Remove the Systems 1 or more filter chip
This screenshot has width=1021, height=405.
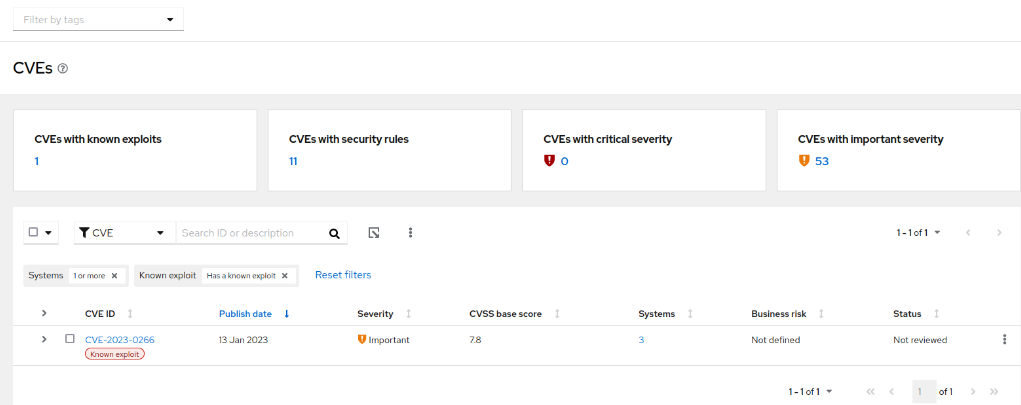coord(115,275)
